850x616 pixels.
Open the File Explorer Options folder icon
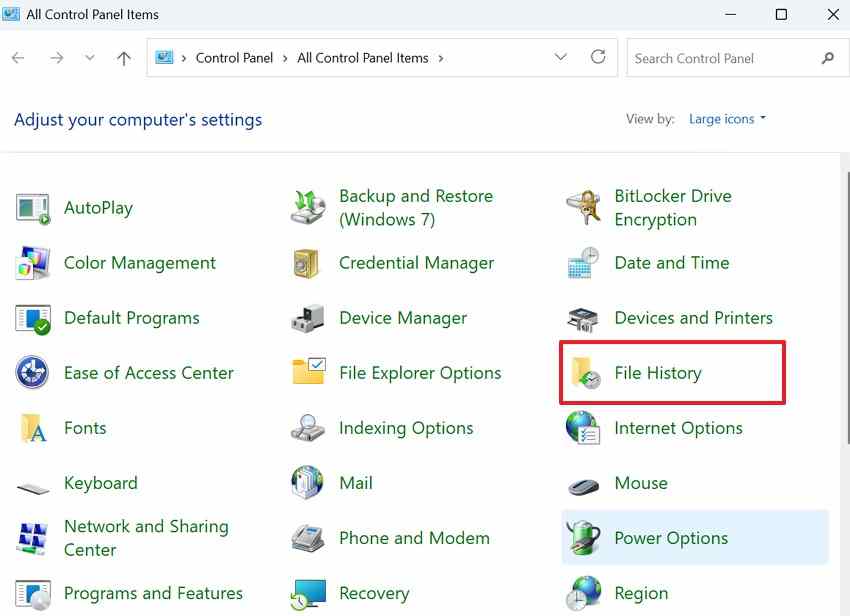click(308, 371)
